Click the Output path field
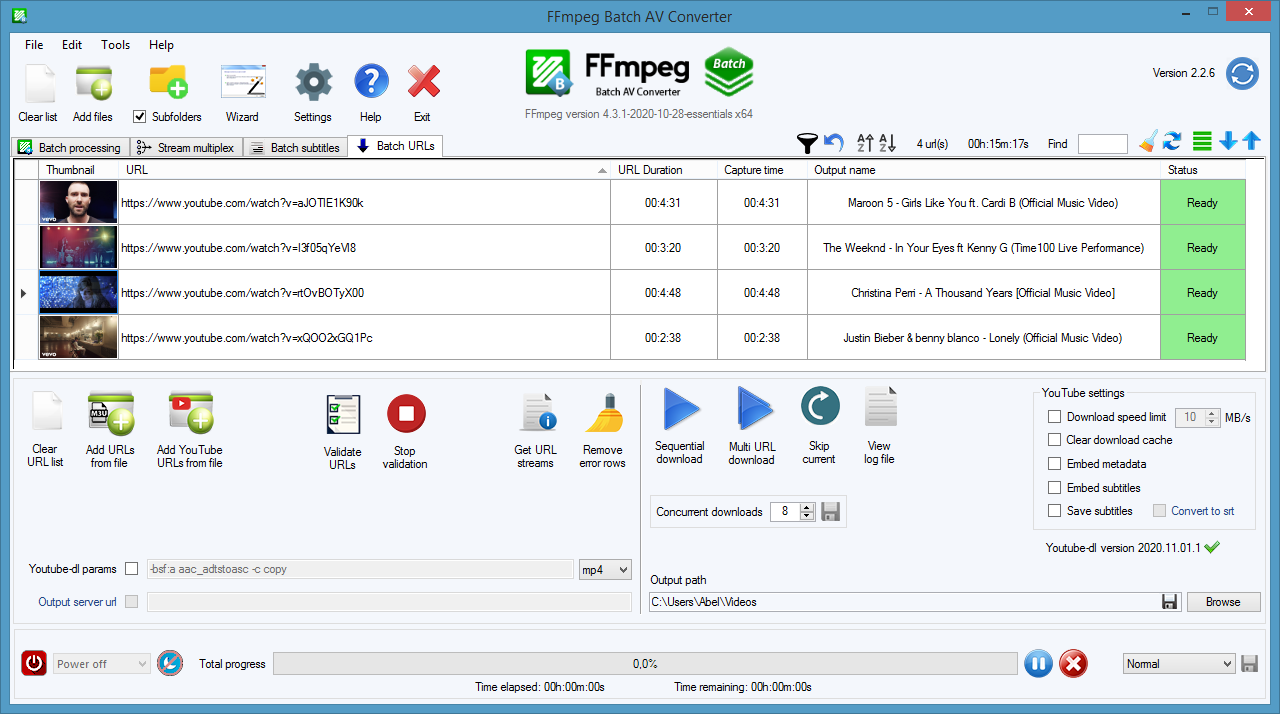Image resolution: width=1280 pixels, height=714 pixels. tap(903, 602)
